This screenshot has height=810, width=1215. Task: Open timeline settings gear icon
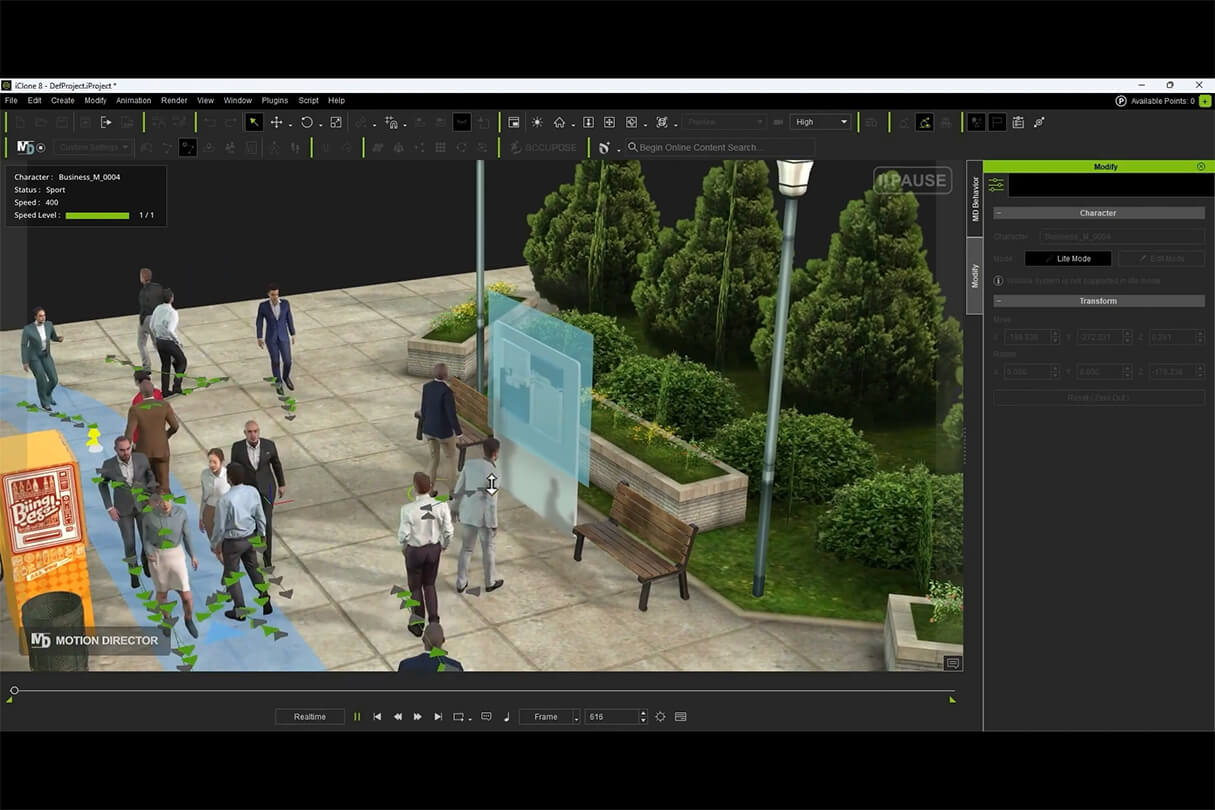click(x=660, y=717)
